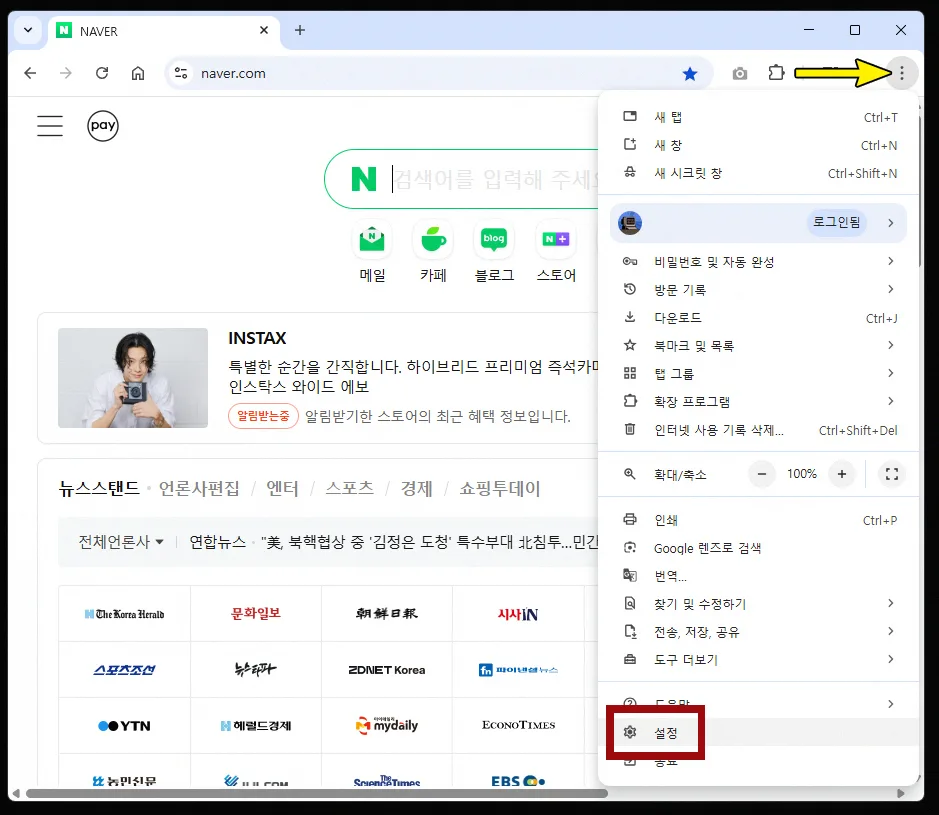The height and width of the screenshot is (815, 939).
Task: Click the green Naver N logo in search box
Action: (364, 179)
